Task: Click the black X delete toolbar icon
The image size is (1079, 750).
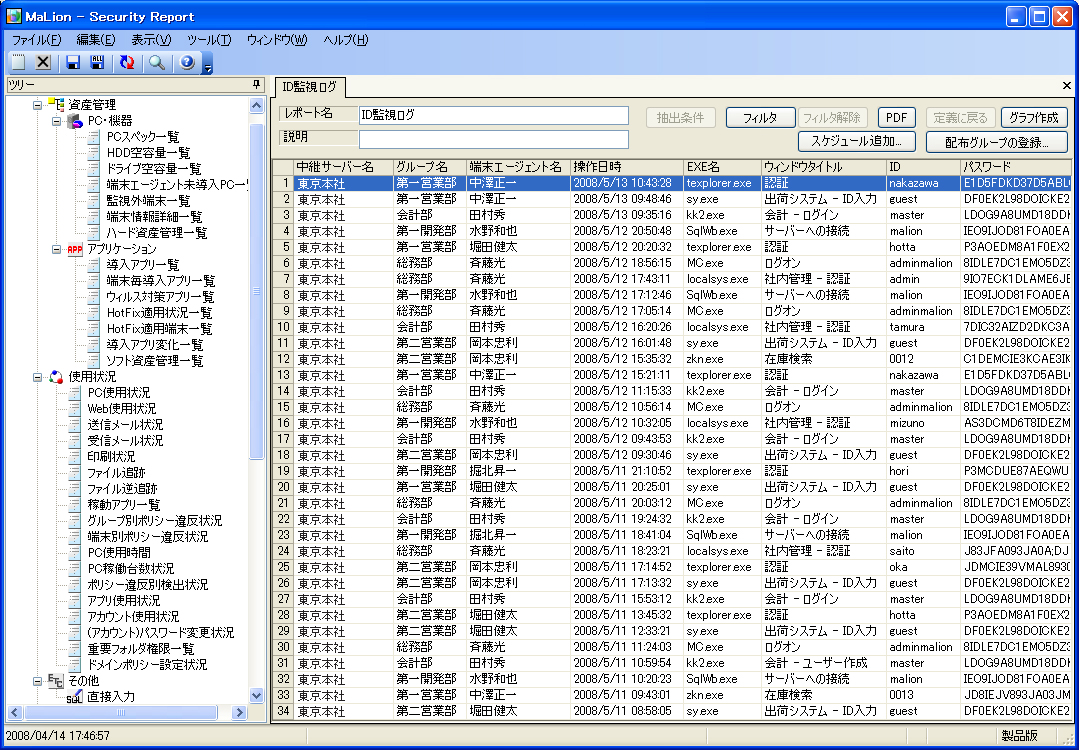Action: coord(43,63)
